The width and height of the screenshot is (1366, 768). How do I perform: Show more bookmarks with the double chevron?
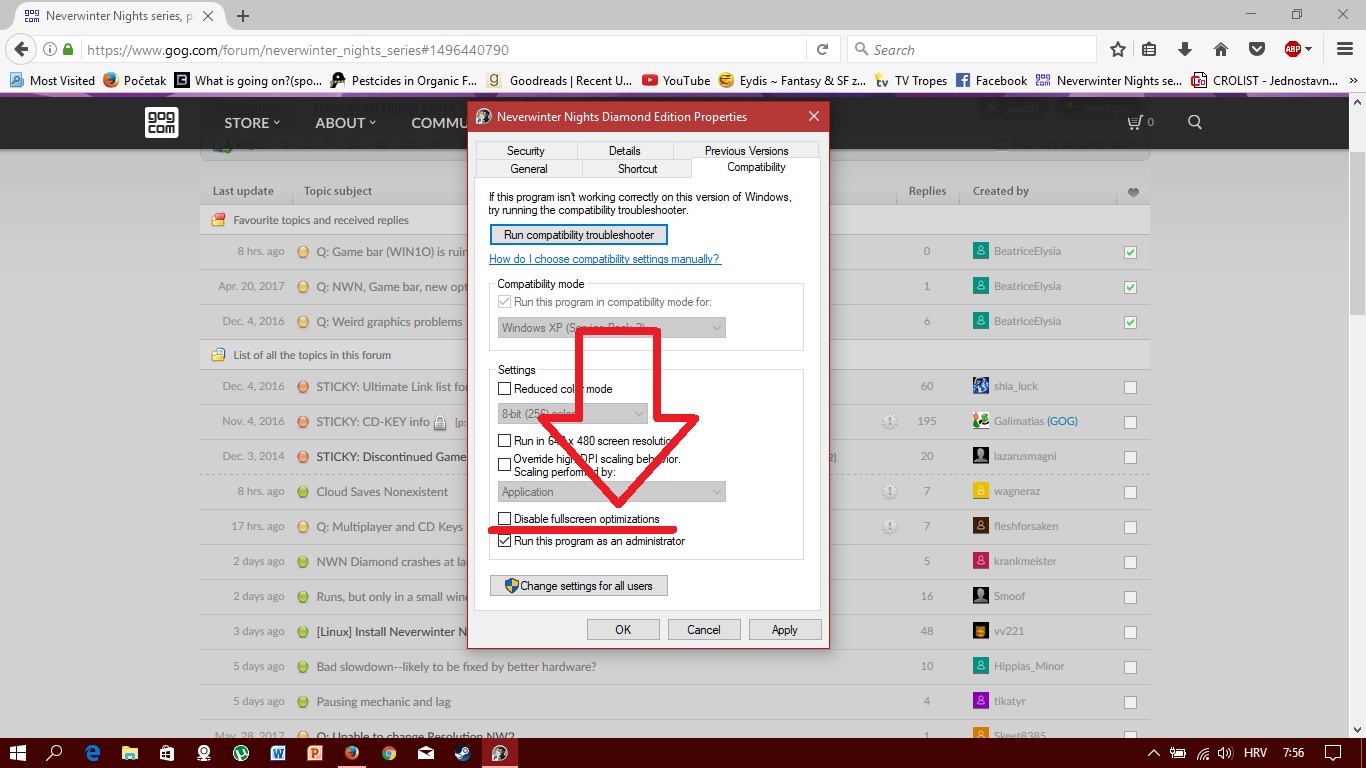pos(1352,80)
